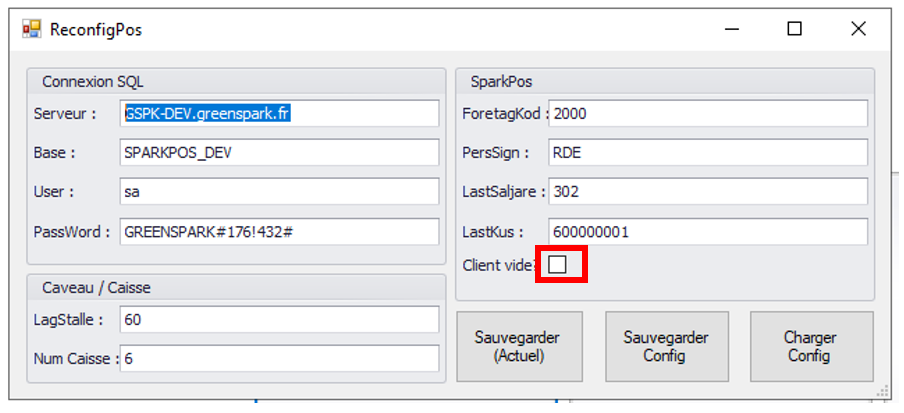Focus the LagStalle field
The image size is (904, 413).
(279, 319)
